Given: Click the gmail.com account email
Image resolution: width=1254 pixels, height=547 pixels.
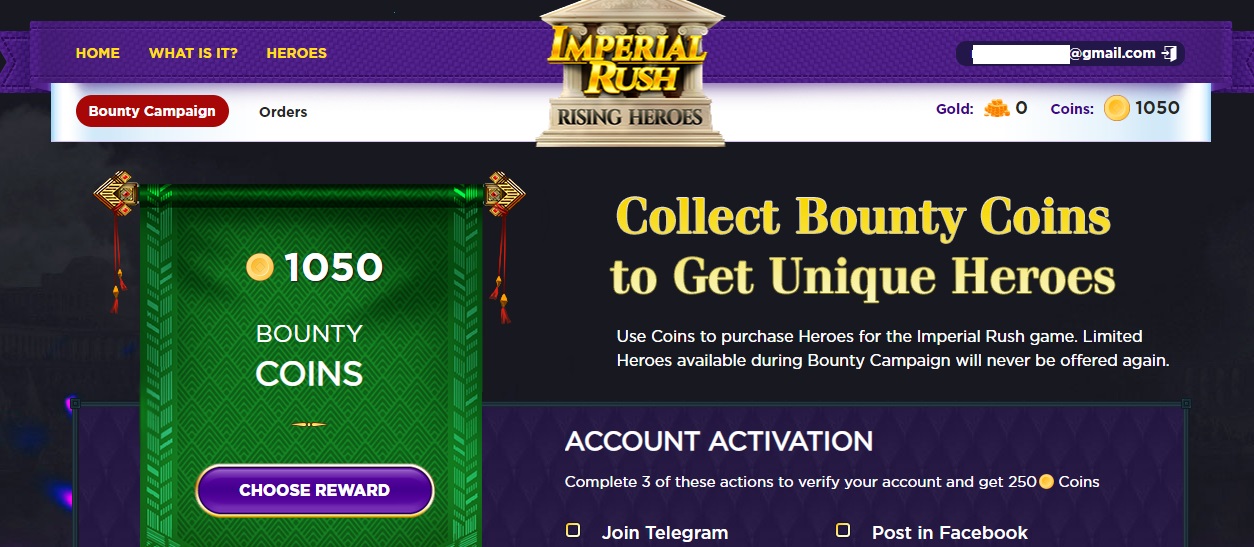Looking at the screenshot, I should (x=1065, y=54).
